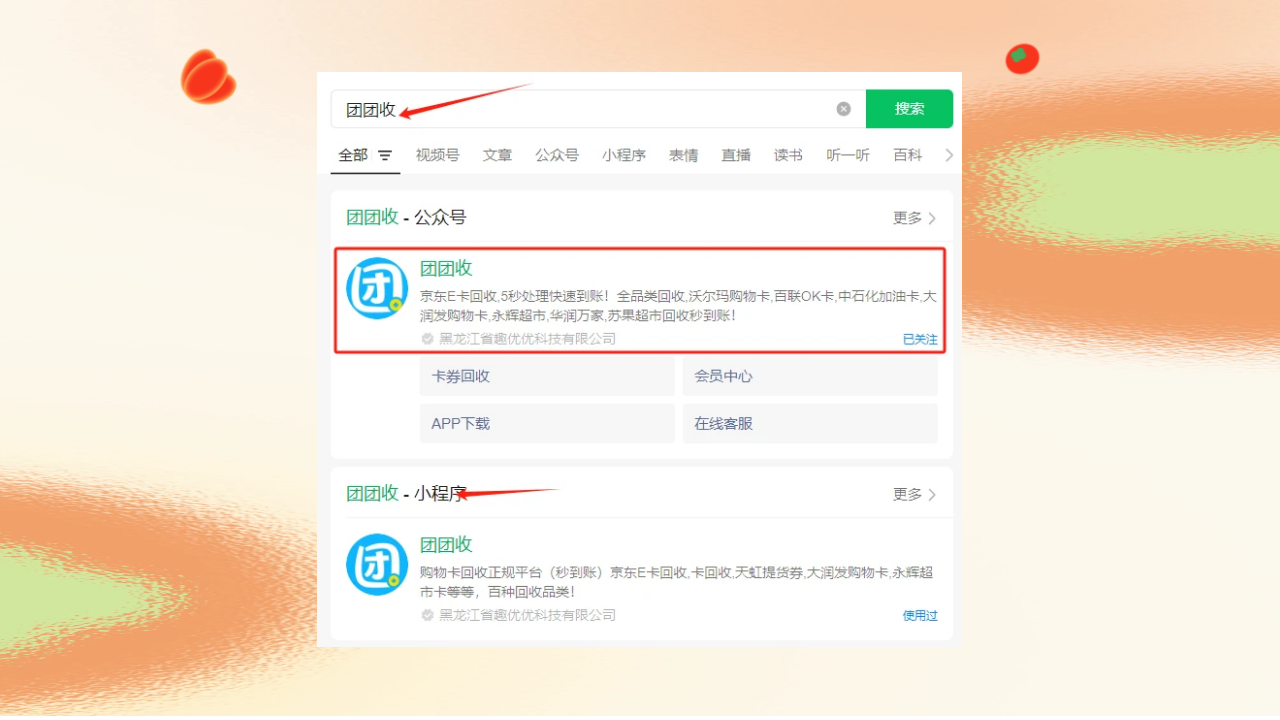Switch to the 文章 tab
The image size is (1280, 720).
(x=497, y=155)
